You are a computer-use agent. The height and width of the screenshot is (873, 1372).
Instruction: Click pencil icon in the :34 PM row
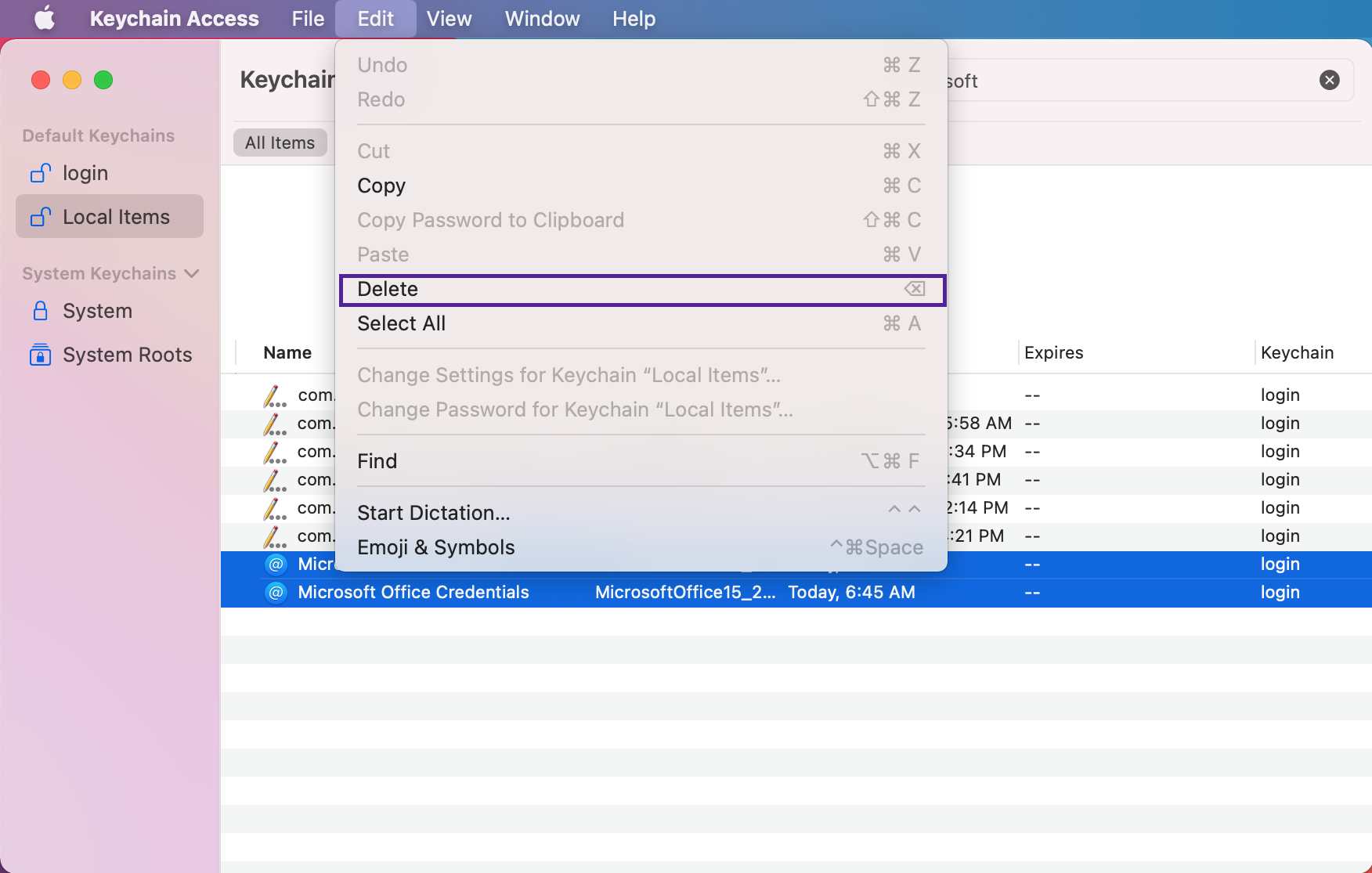pyautogui.click(x=275, y=453)
